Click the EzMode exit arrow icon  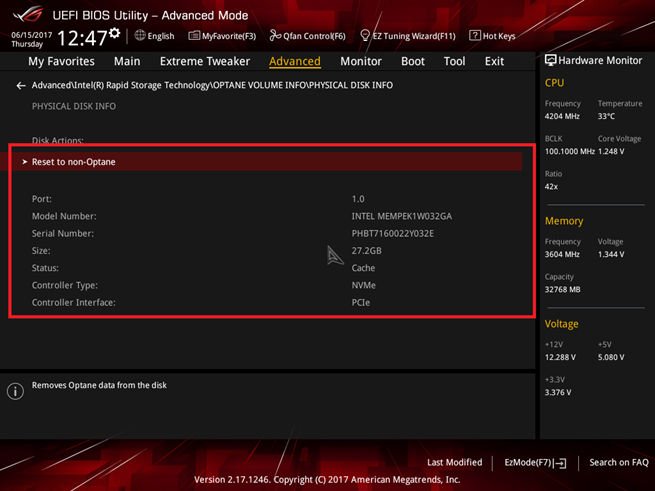[x=561, y=463]
